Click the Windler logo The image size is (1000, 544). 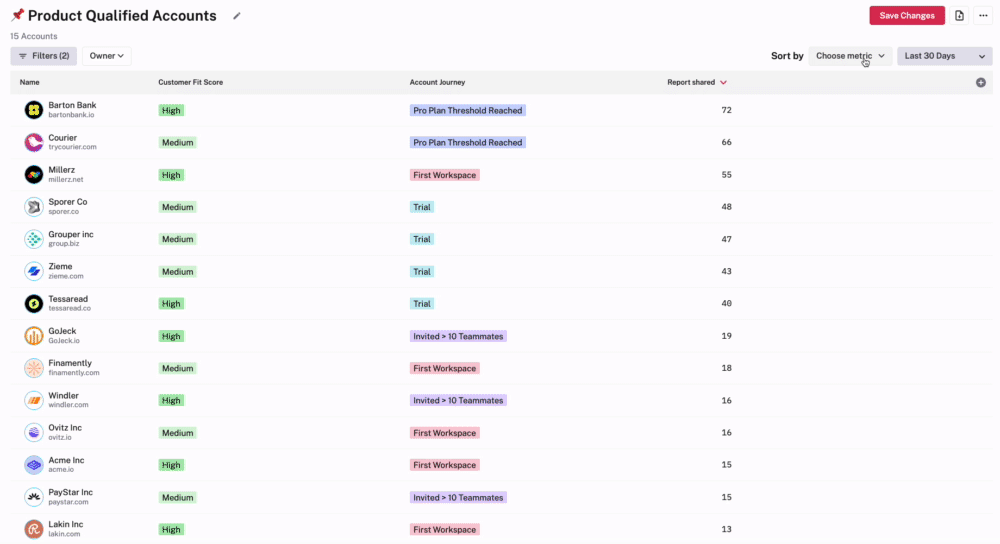(34, 400)
